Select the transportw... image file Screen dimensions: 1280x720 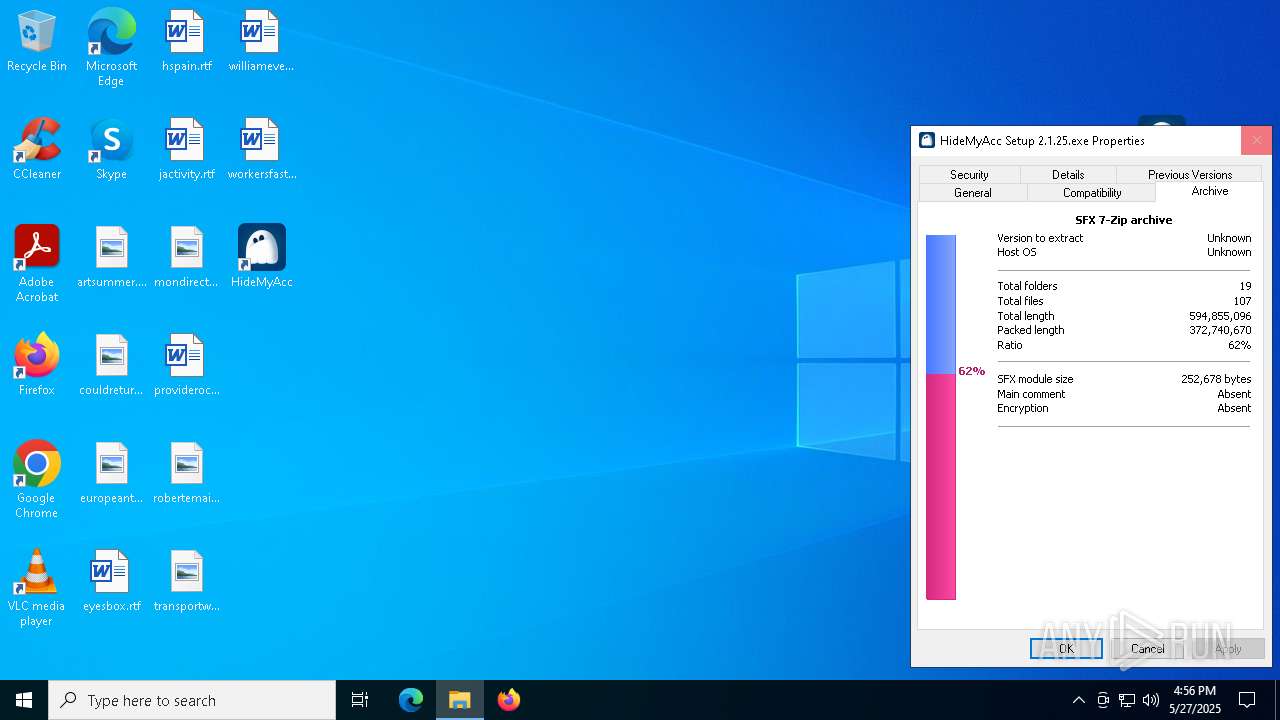point(186,582)
